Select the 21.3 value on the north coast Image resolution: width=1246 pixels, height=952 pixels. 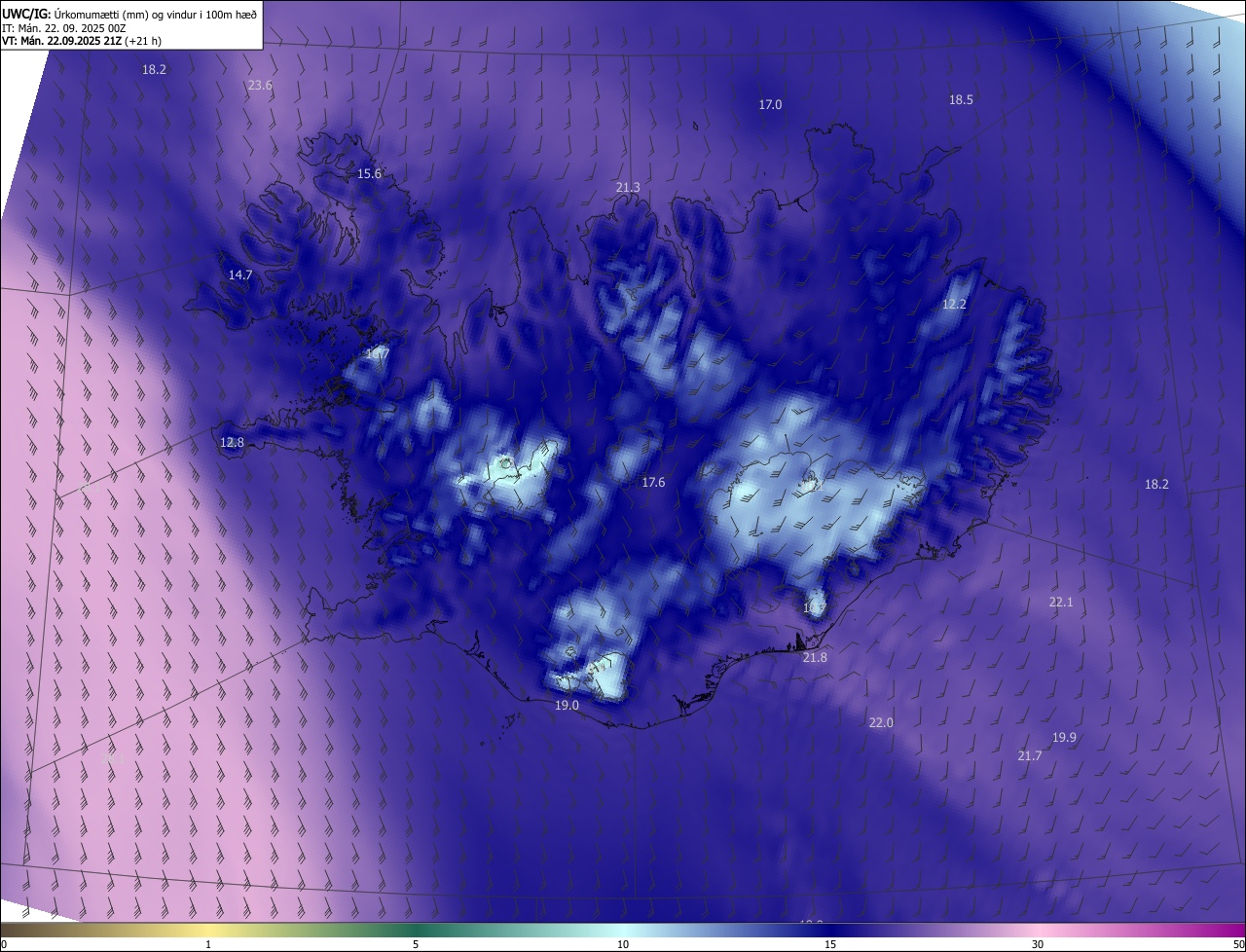point(628,188)
